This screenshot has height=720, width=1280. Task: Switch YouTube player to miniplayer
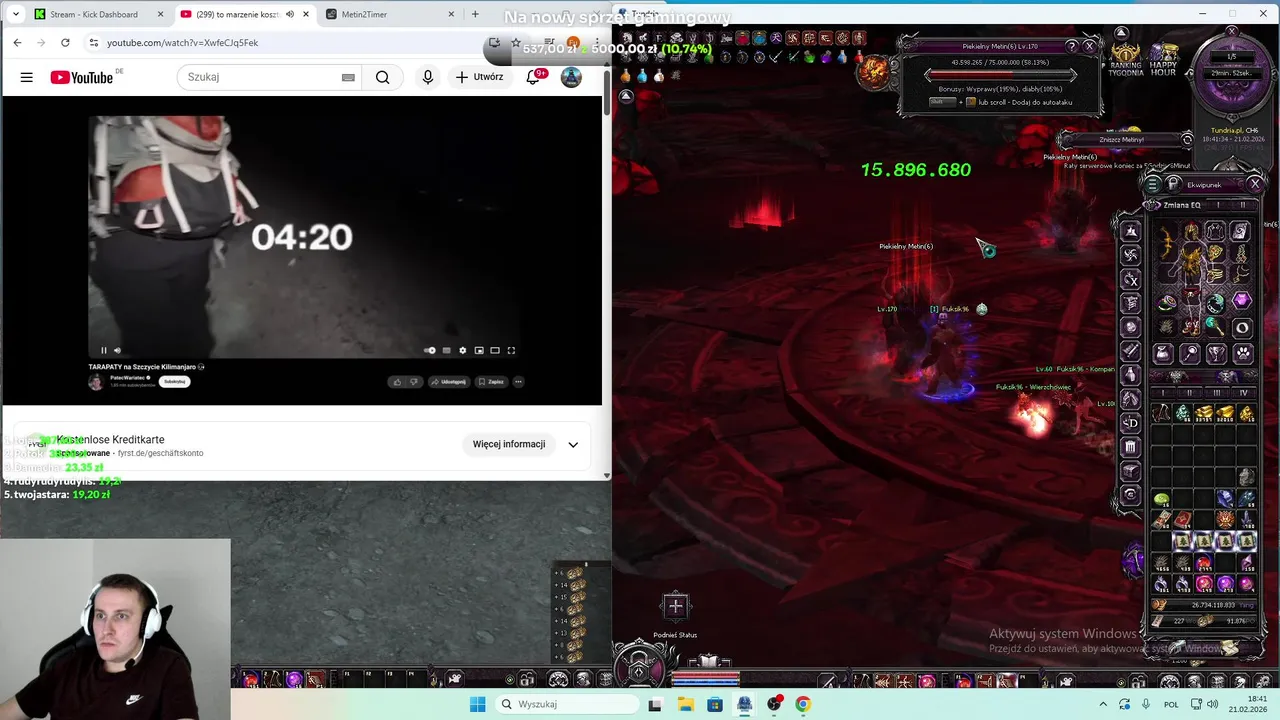(x=479, y=350)
